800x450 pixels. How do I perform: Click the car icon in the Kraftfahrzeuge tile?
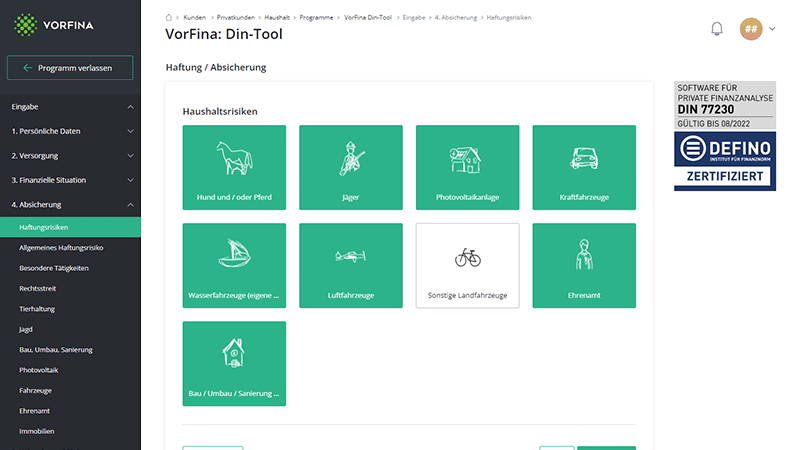584,159
